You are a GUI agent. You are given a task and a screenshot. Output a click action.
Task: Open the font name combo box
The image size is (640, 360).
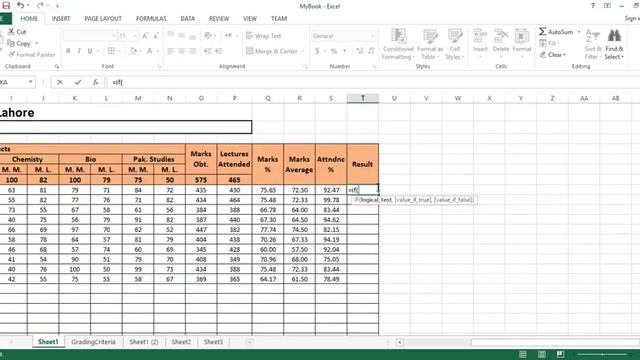coord(90,36)
